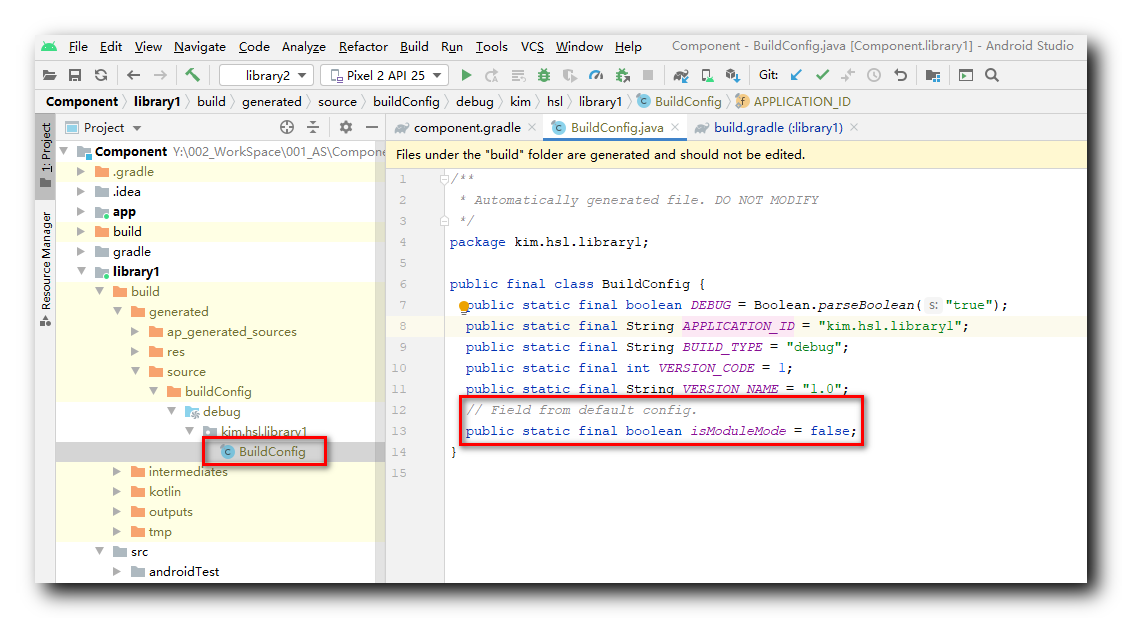Navigate Back using the left arrow icon
Screen dimensions: 1122x618
(x=133, y=75)
